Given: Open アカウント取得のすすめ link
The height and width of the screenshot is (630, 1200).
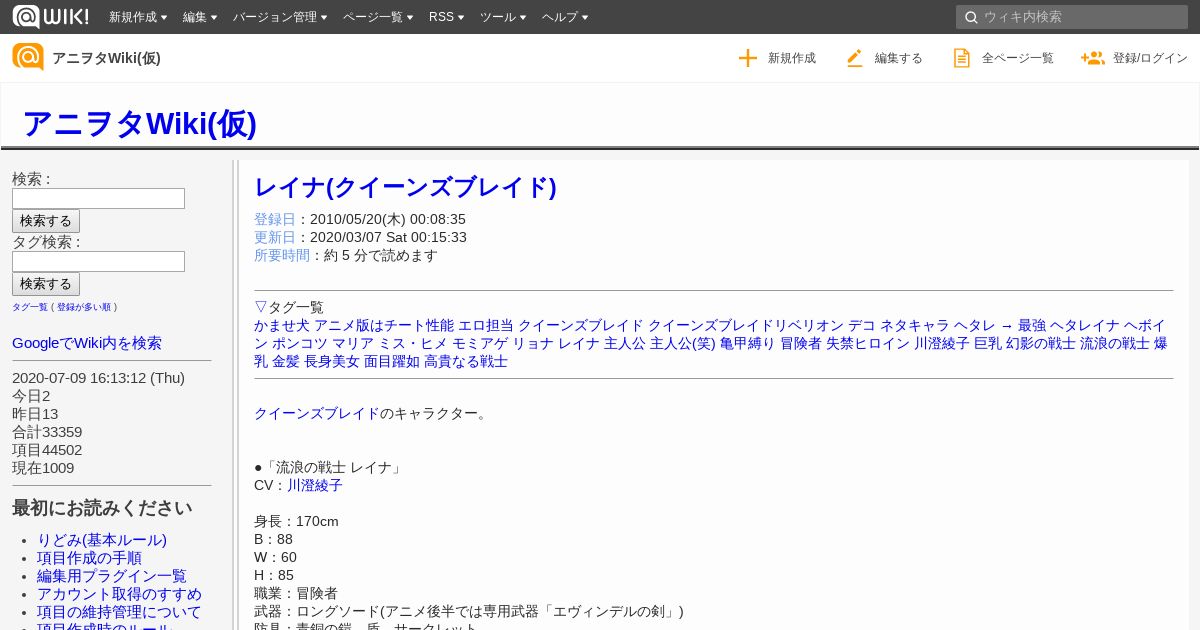Looking at the screenshot, I should point(119,594).
